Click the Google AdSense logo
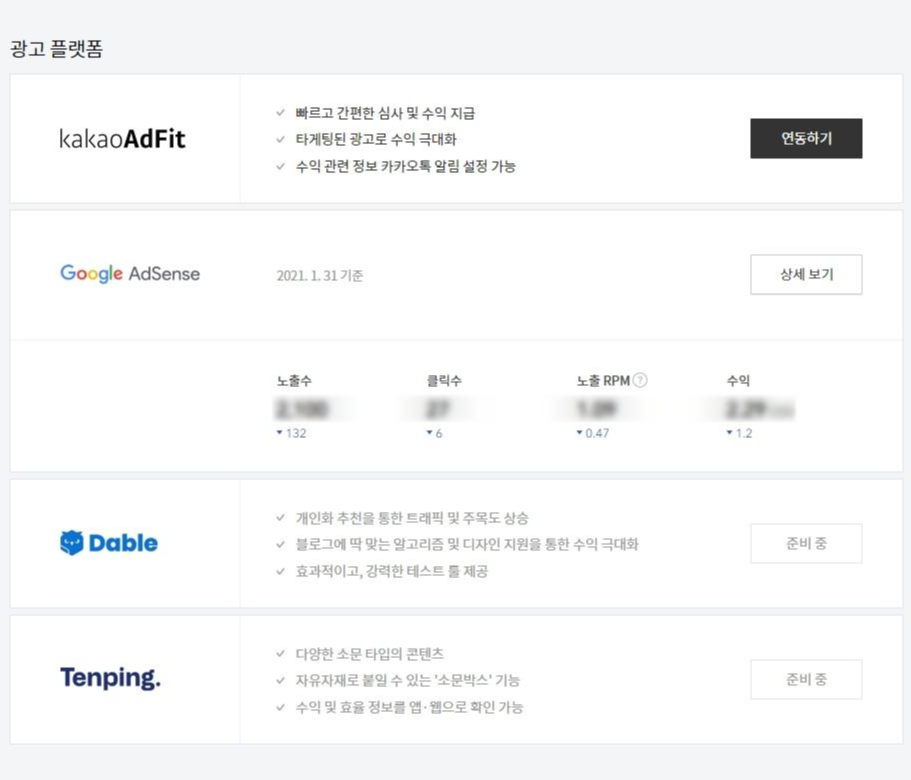This screenshot has height=780, width=911. pyautogui.click(x=130, y=273)
